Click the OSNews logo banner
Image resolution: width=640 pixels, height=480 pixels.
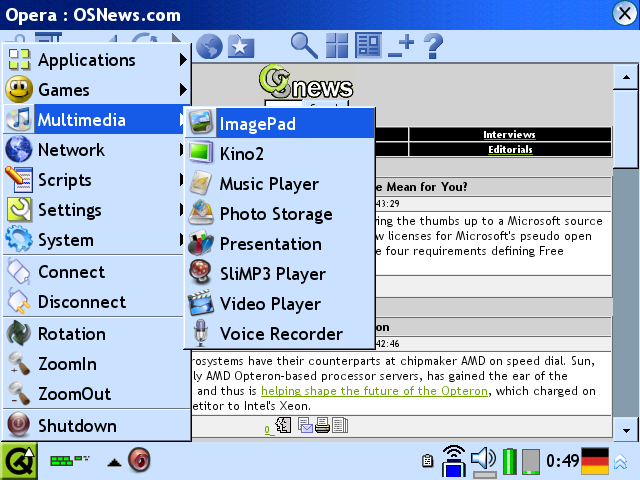306,82
